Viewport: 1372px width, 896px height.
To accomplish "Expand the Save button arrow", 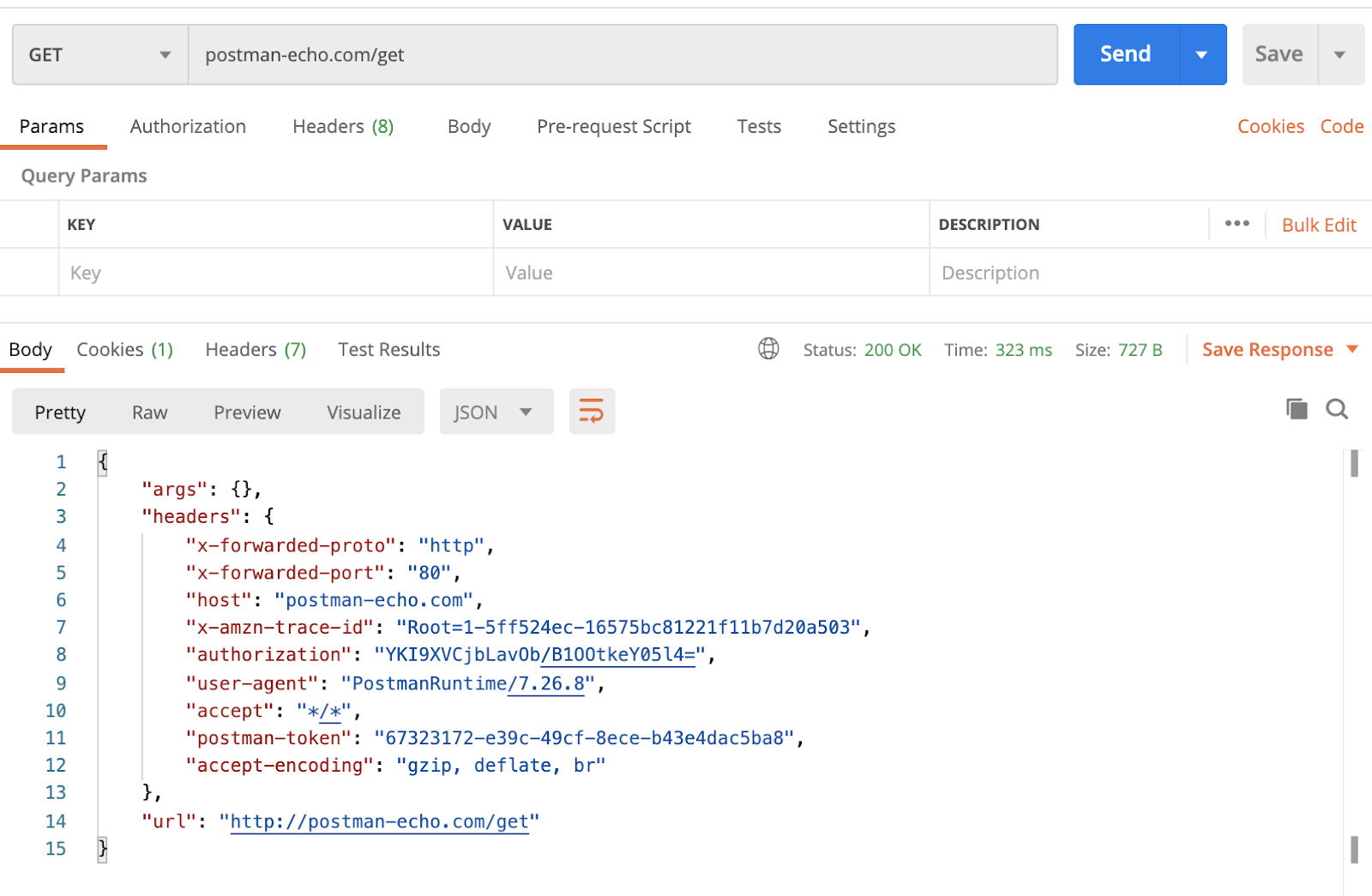I will coord(1339,54).
